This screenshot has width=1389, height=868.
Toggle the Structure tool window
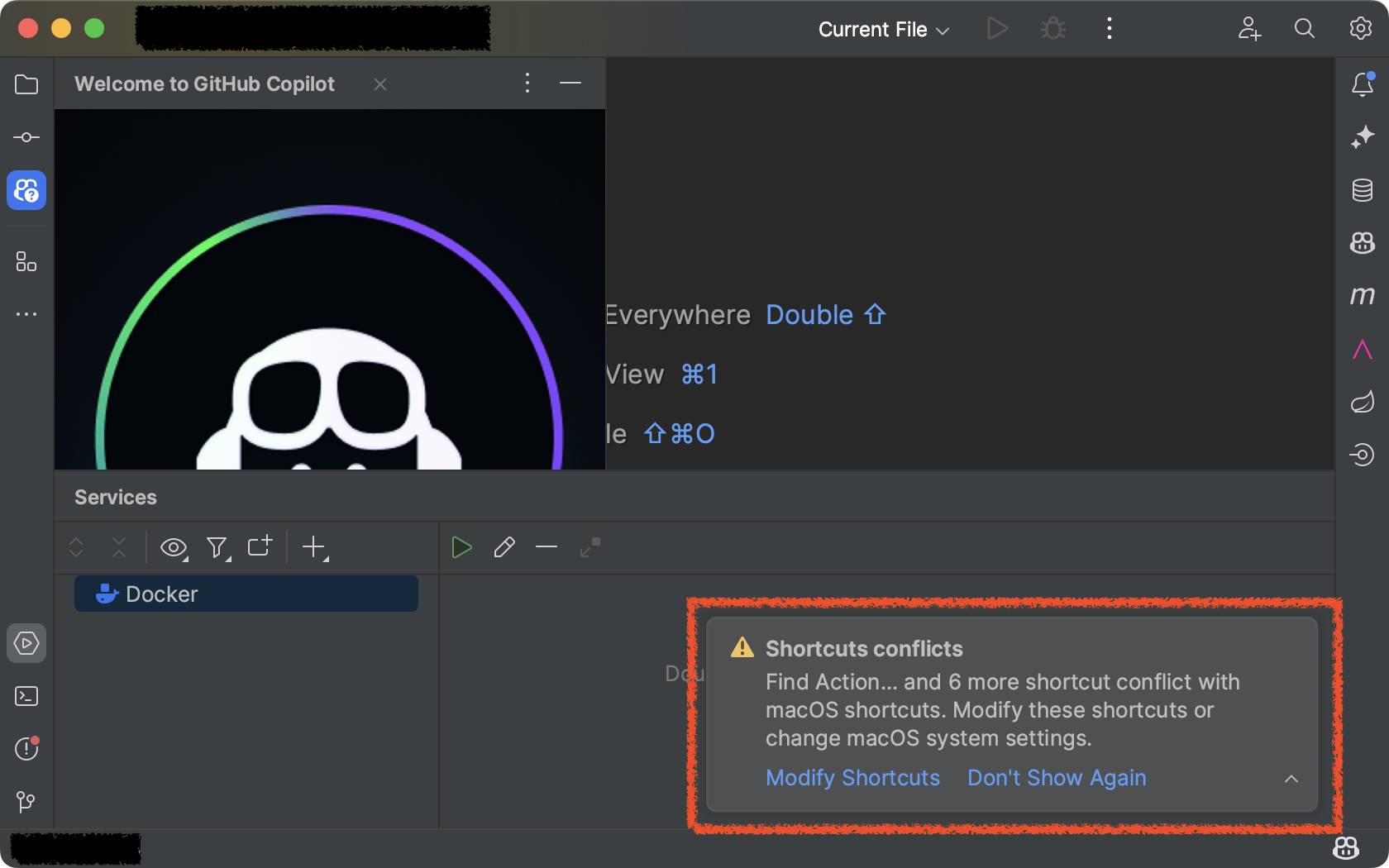tap(26, 262)
